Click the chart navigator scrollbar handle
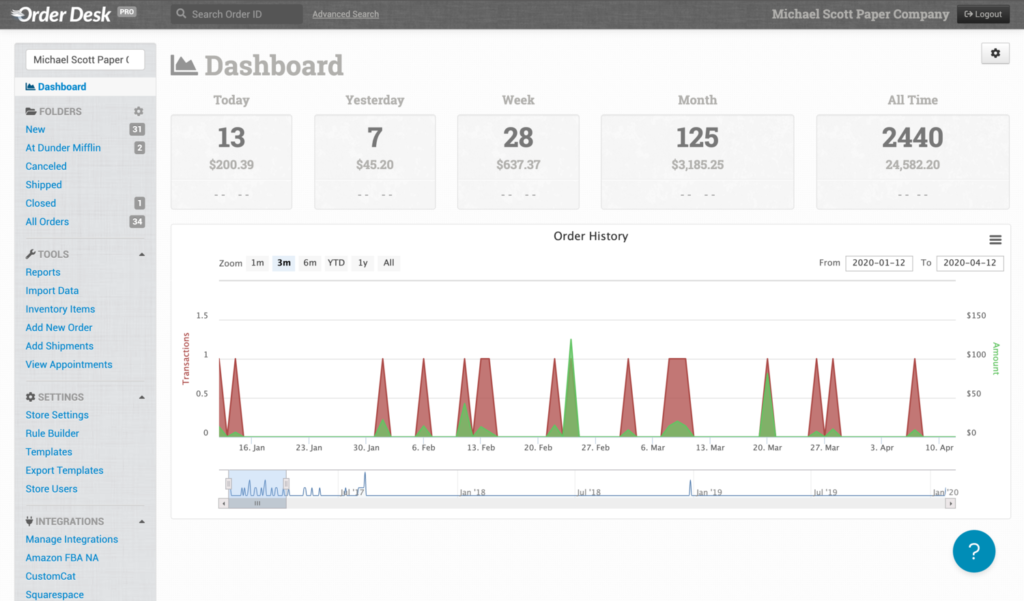This screenshot has width=1024, height=601. pyautogui.click(x=257, y=504)
